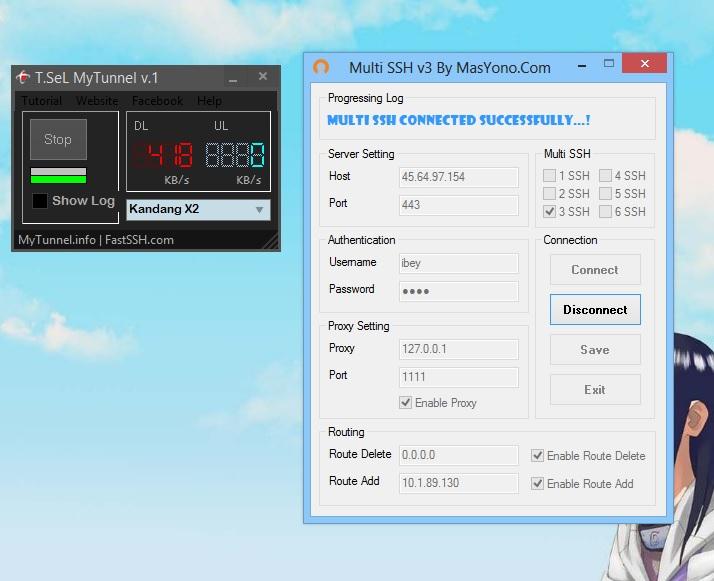
Task: Click the Exit button
Action: pyautogui.click(x=595, y=390)
